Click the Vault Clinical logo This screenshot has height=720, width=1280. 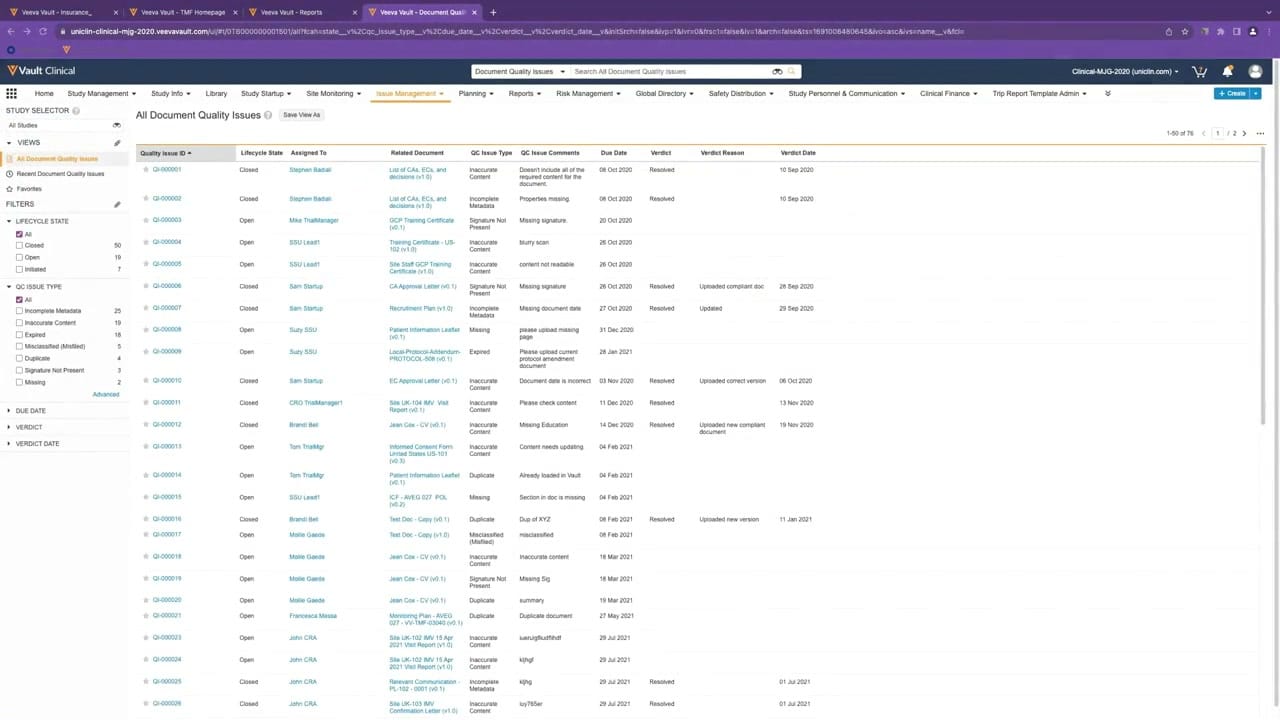[41, 71]
